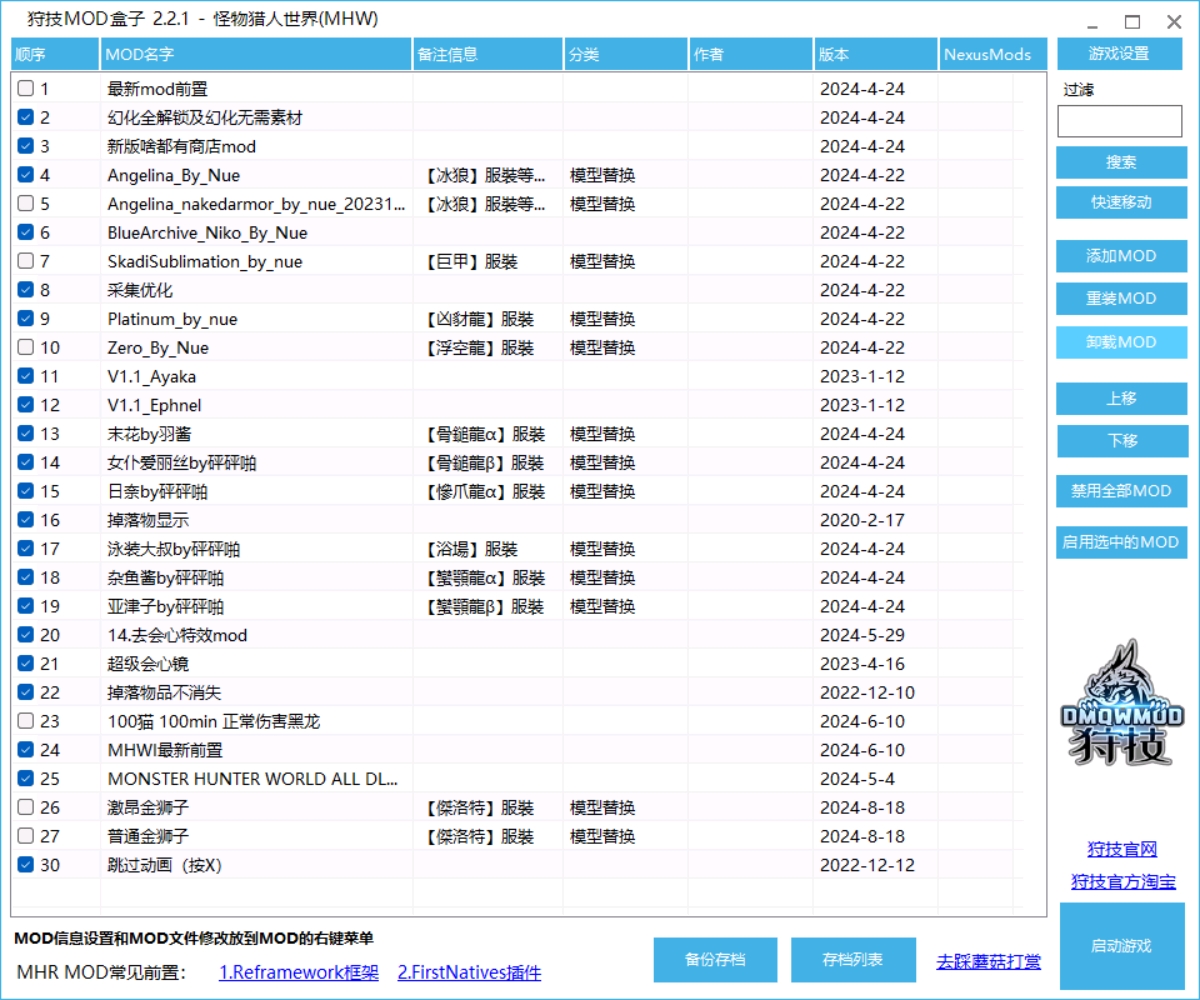Move mod down with 下移
Image resolution: width=1200 pixels, height=1000 pixels.
coord(1122,441)
